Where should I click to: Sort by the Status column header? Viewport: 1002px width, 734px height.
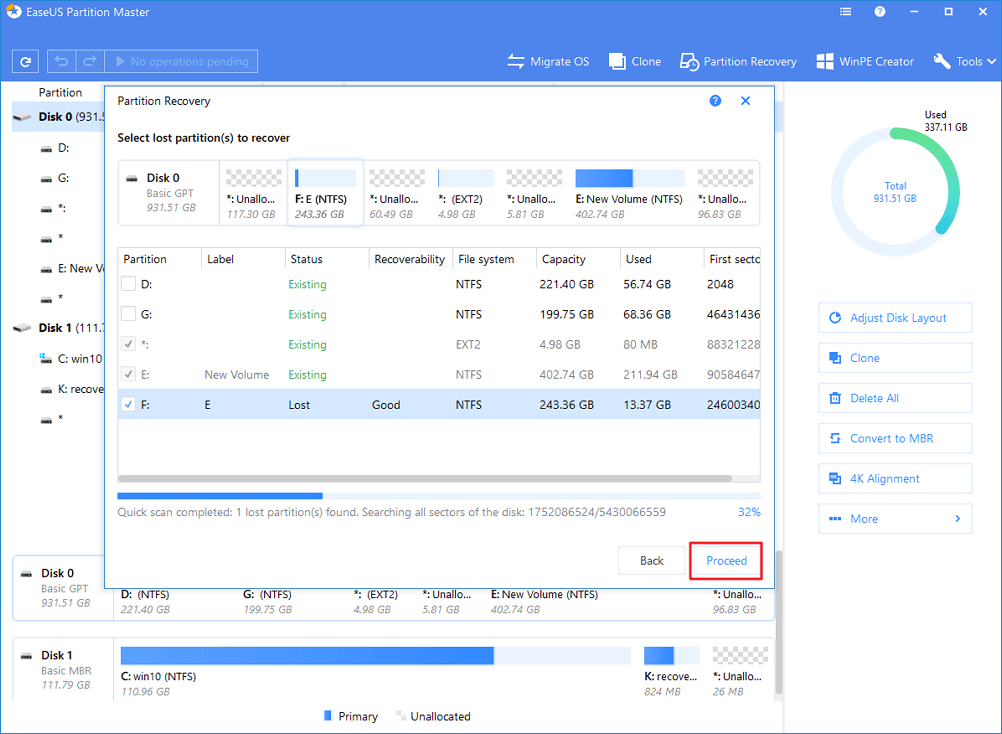tap(326, 259)
